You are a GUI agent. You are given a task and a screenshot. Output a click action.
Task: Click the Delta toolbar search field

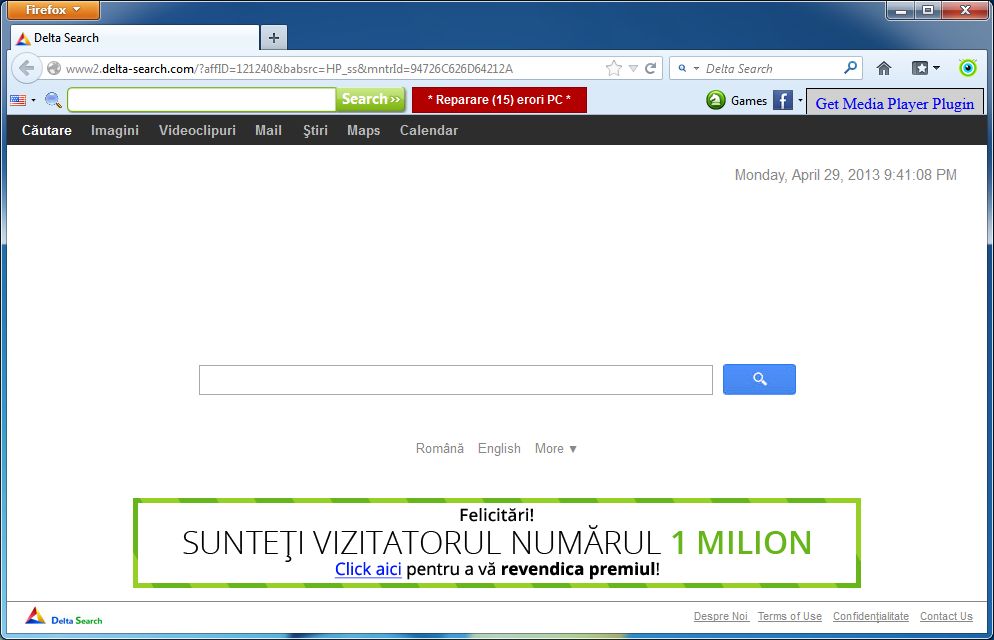click(x=202, y=99)
